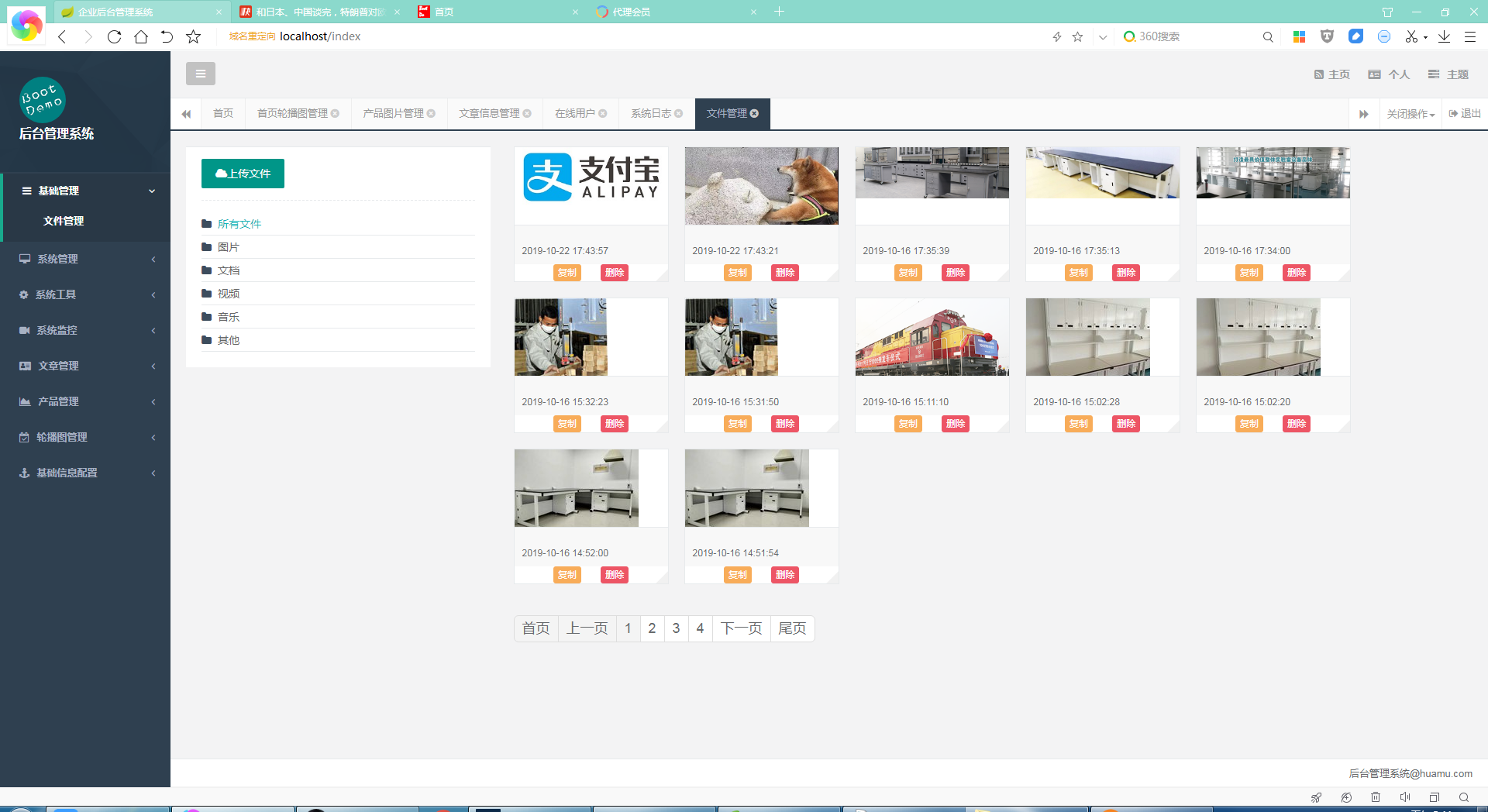This screenshot has width=1488, height=812.
Task: Open the red train thumbnail
Action: click(x=932, y=337)
